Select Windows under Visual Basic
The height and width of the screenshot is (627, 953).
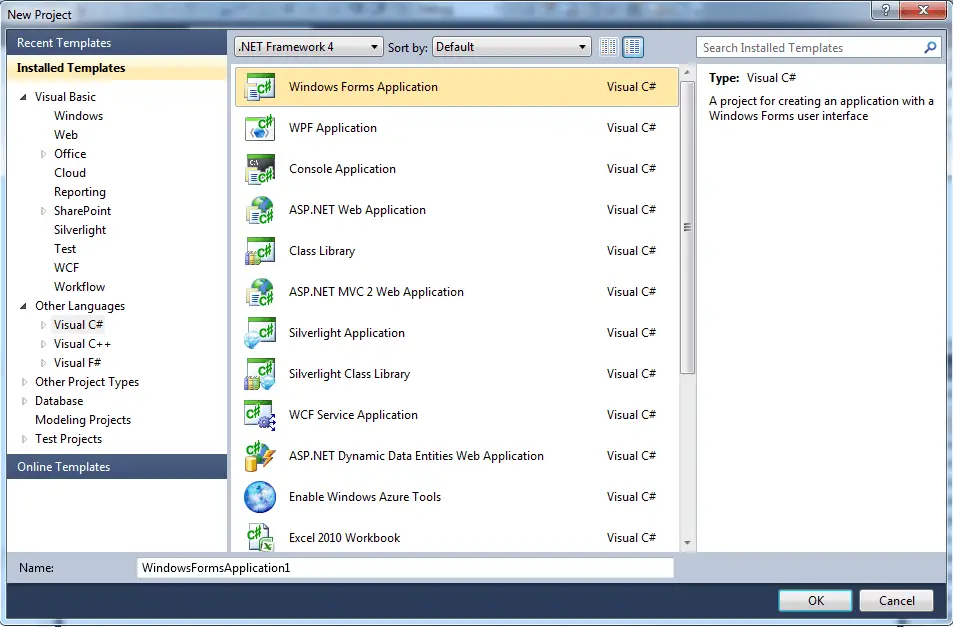78,116
